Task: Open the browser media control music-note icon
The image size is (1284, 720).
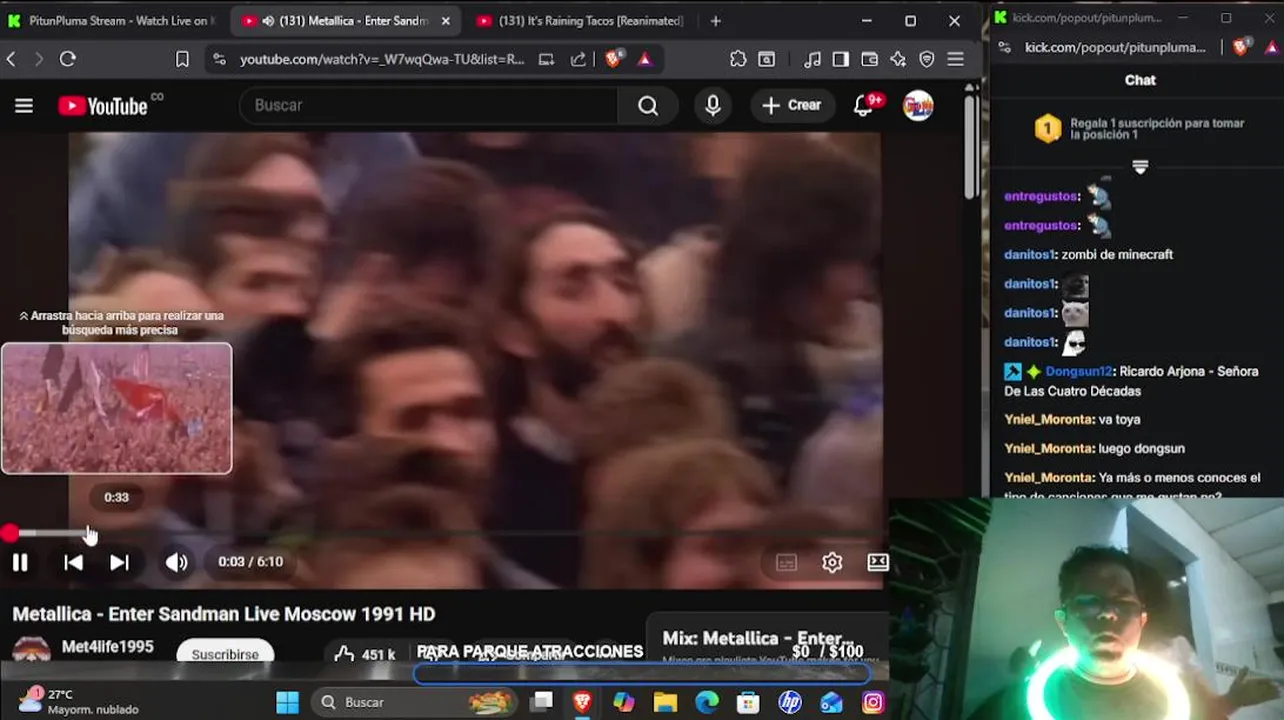Action: click(812, 60)
